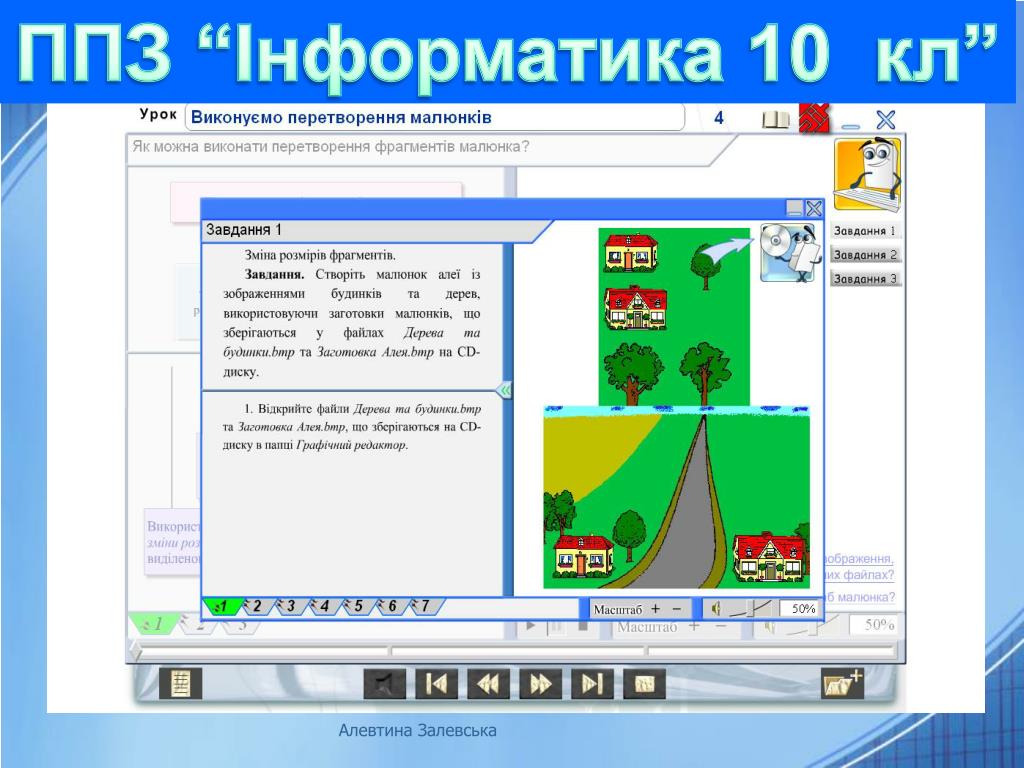Click the CD disc helper icon
Image resolution: width=1024 pixels, height=768 pixels.
[x=788, y=253]
